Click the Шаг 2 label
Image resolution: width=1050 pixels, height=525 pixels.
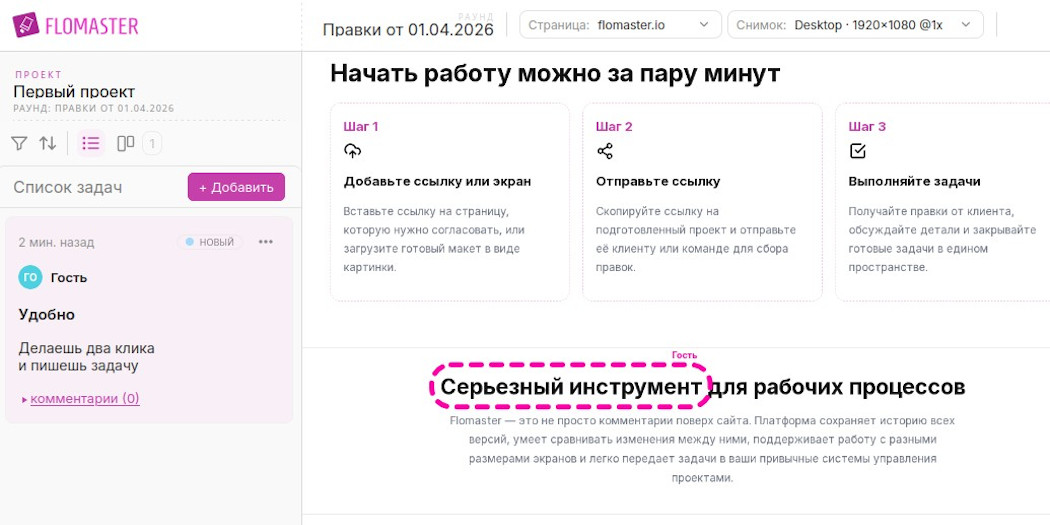tap(614, 127)
